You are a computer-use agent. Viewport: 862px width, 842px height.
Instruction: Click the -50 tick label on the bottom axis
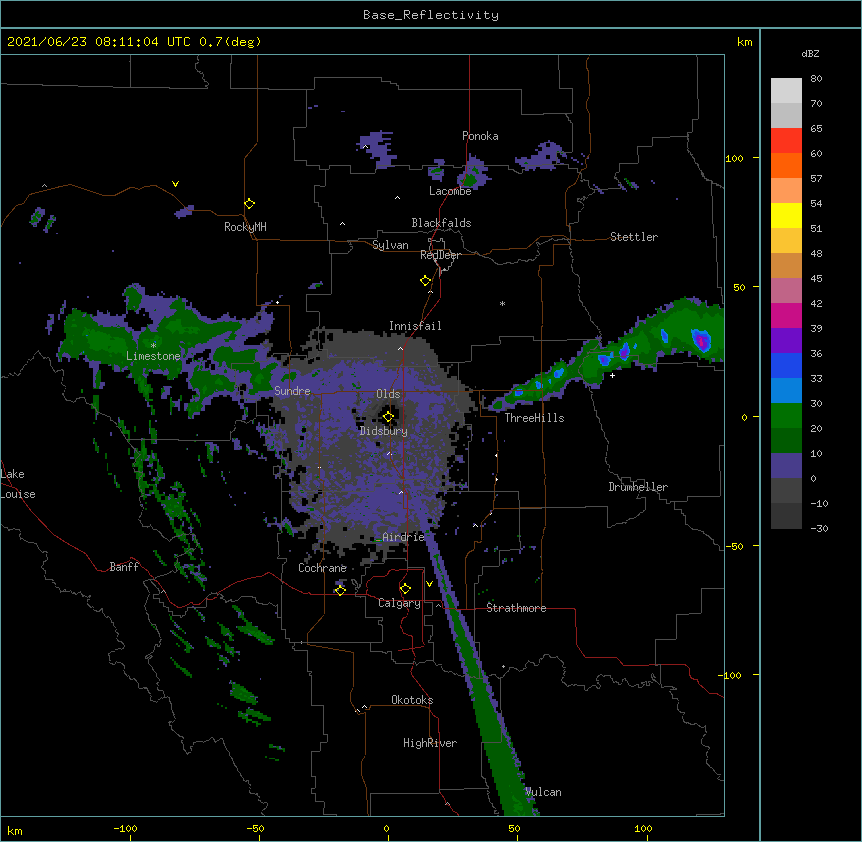click(x=255, y=828)
